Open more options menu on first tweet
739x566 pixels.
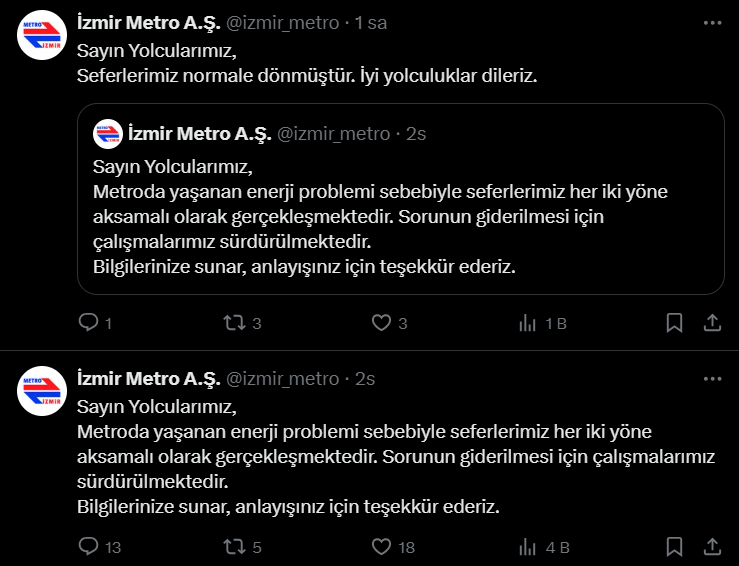click(712, 23)
